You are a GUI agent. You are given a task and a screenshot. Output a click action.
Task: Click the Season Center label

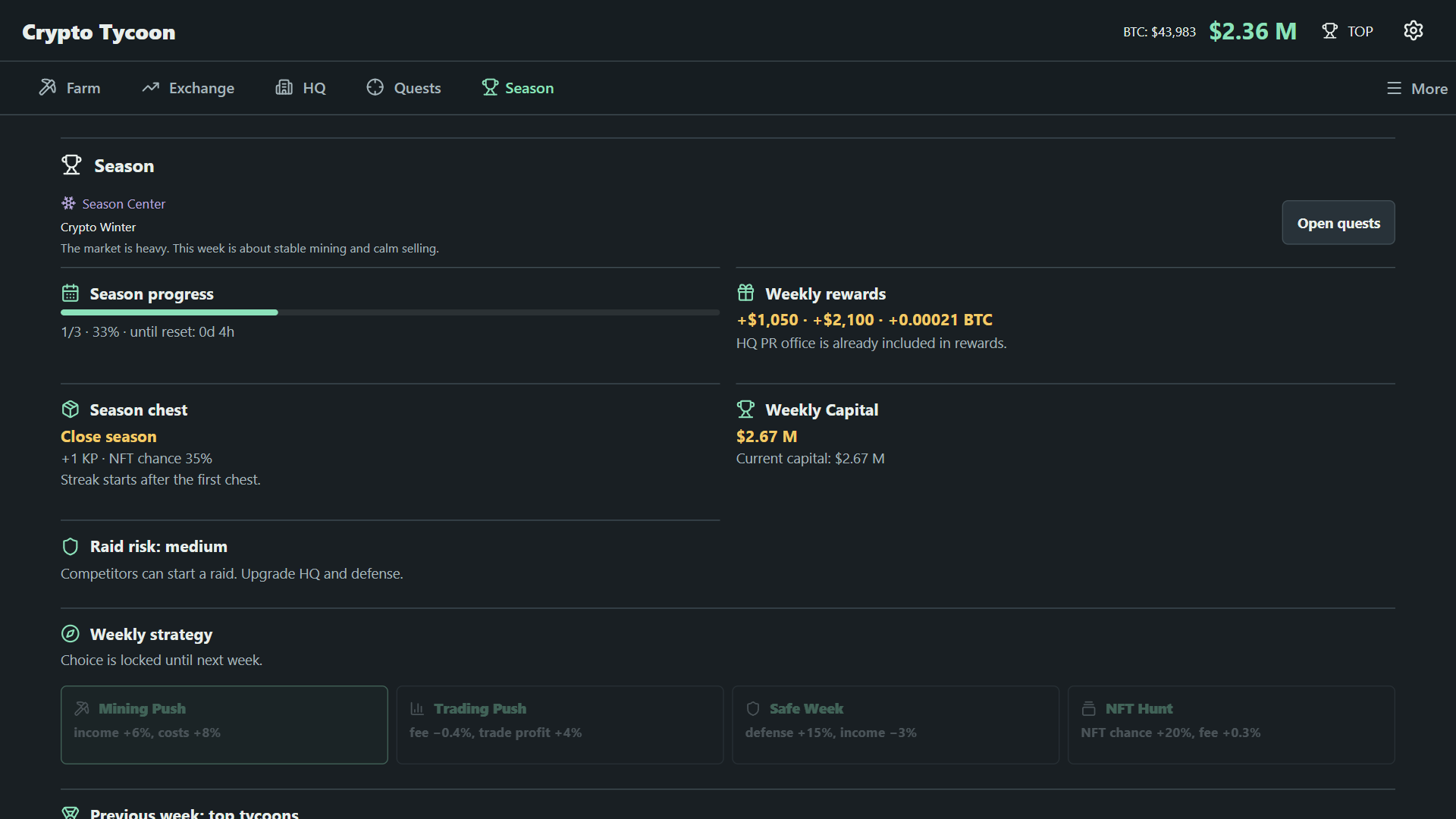[124, 204]
